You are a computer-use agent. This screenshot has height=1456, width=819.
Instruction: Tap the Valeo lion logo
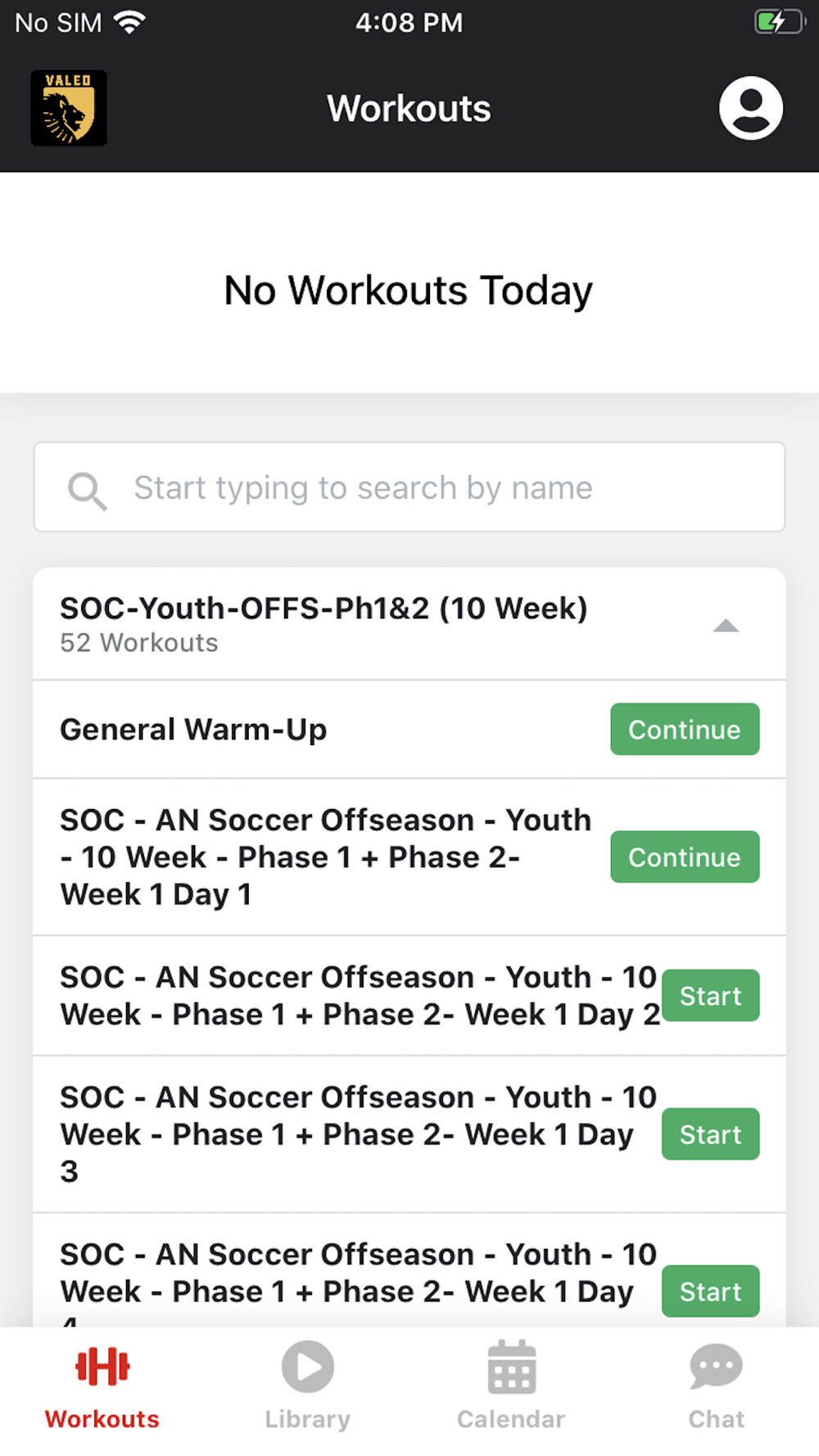pos(69,108)
